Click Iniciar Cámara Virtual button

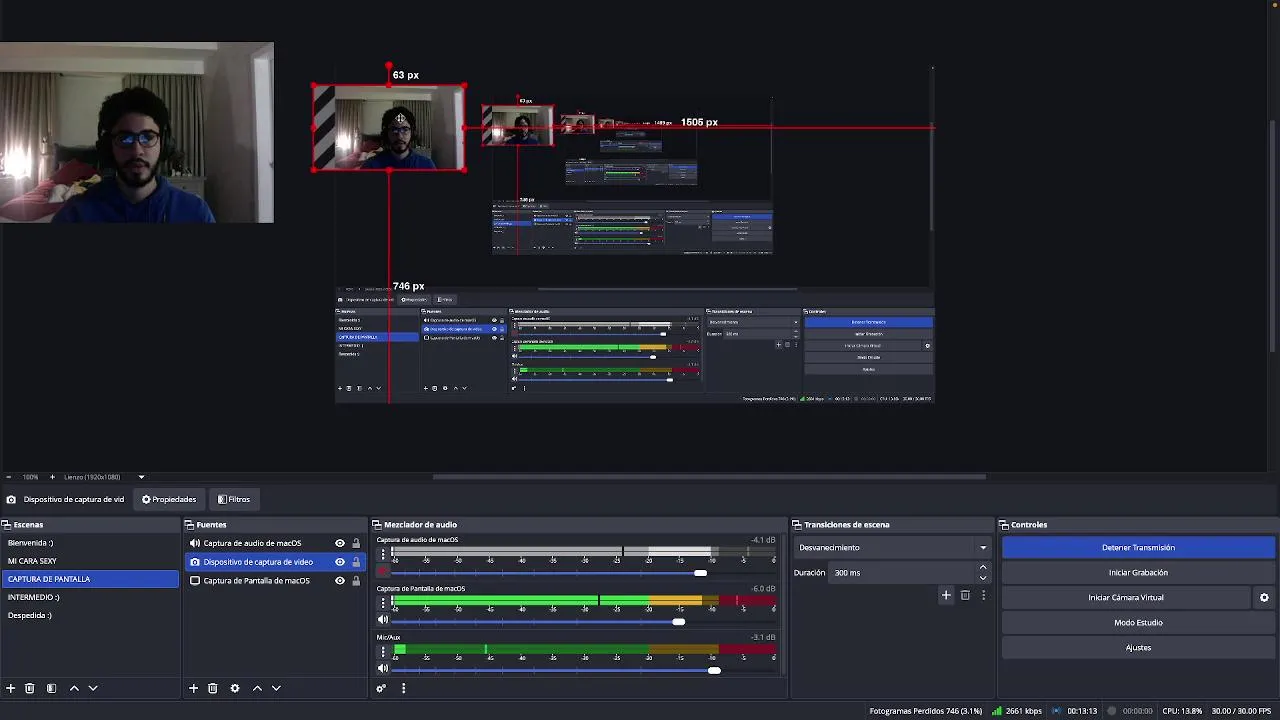pyautogui.click(x=1126, y=597)
